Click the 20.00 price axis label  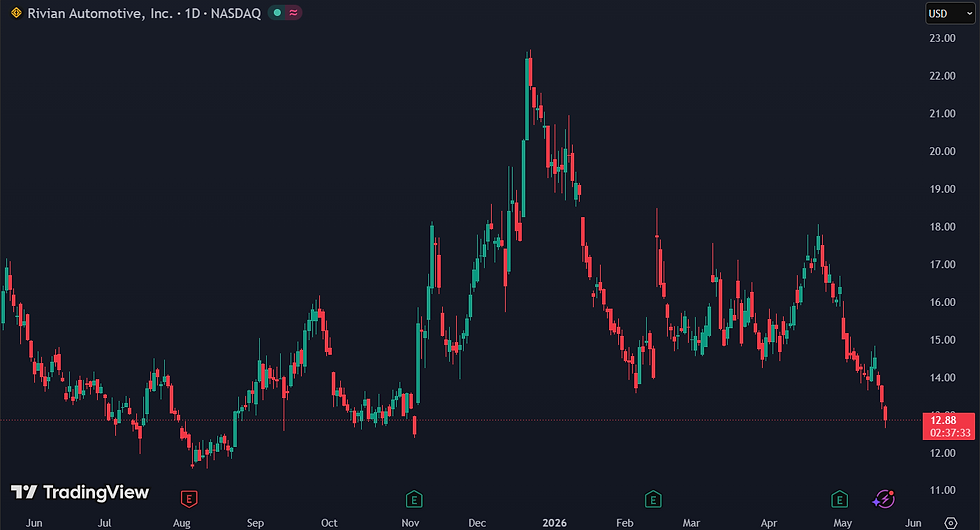(942, 151)
